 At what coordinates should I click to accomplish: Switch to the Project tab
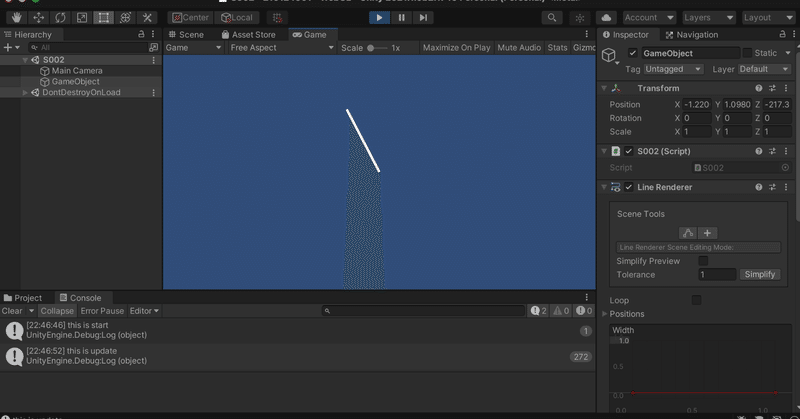[x=23, y=298]
